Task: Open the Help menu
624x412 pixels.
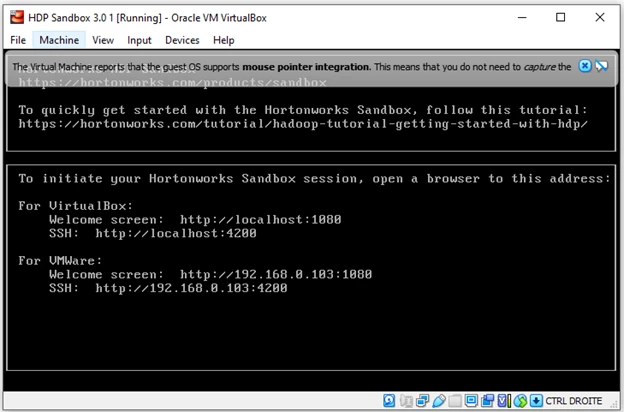Action: [224, 40]
